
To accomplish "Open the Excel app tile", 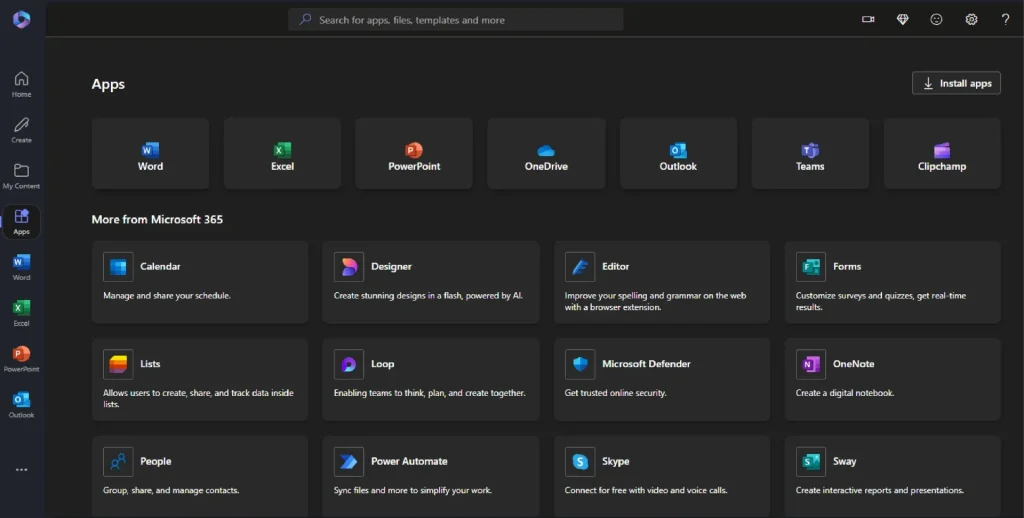I will click(x=282, y=154).
